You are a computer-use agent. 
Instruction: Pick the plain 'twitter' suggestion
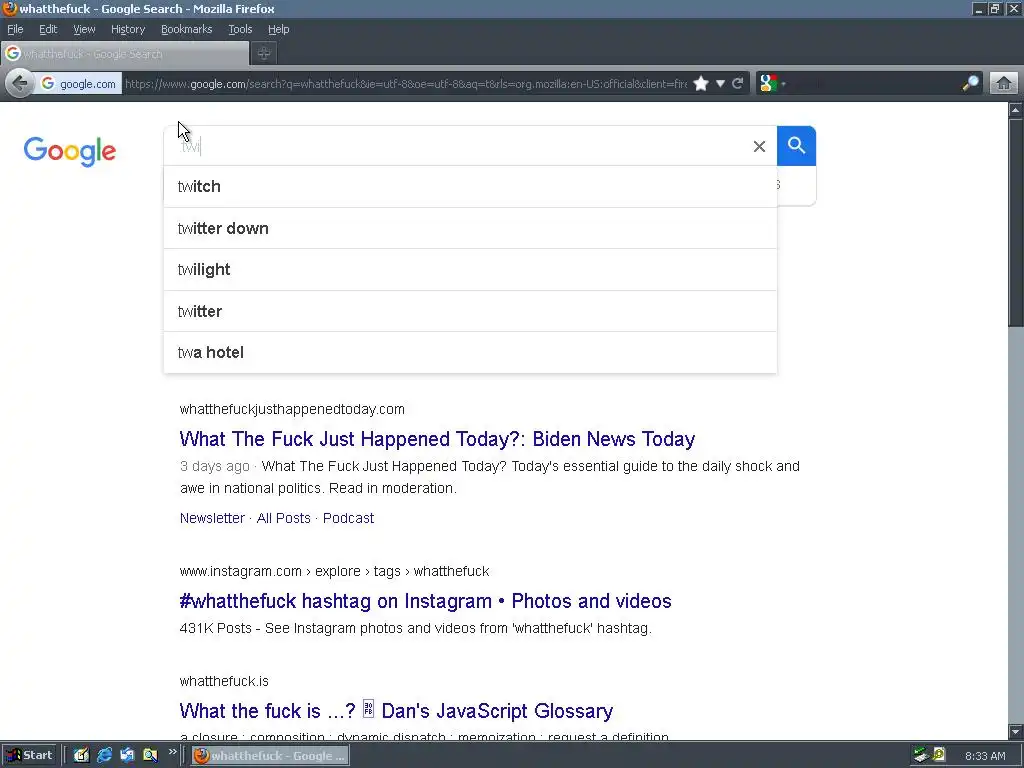point(470,312)
